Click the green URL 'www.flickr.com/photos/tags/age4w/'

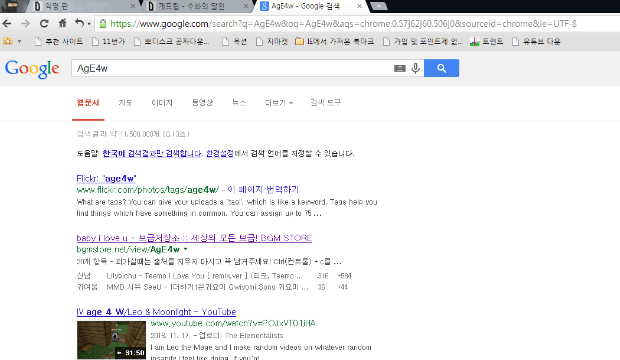pos(147,189)
